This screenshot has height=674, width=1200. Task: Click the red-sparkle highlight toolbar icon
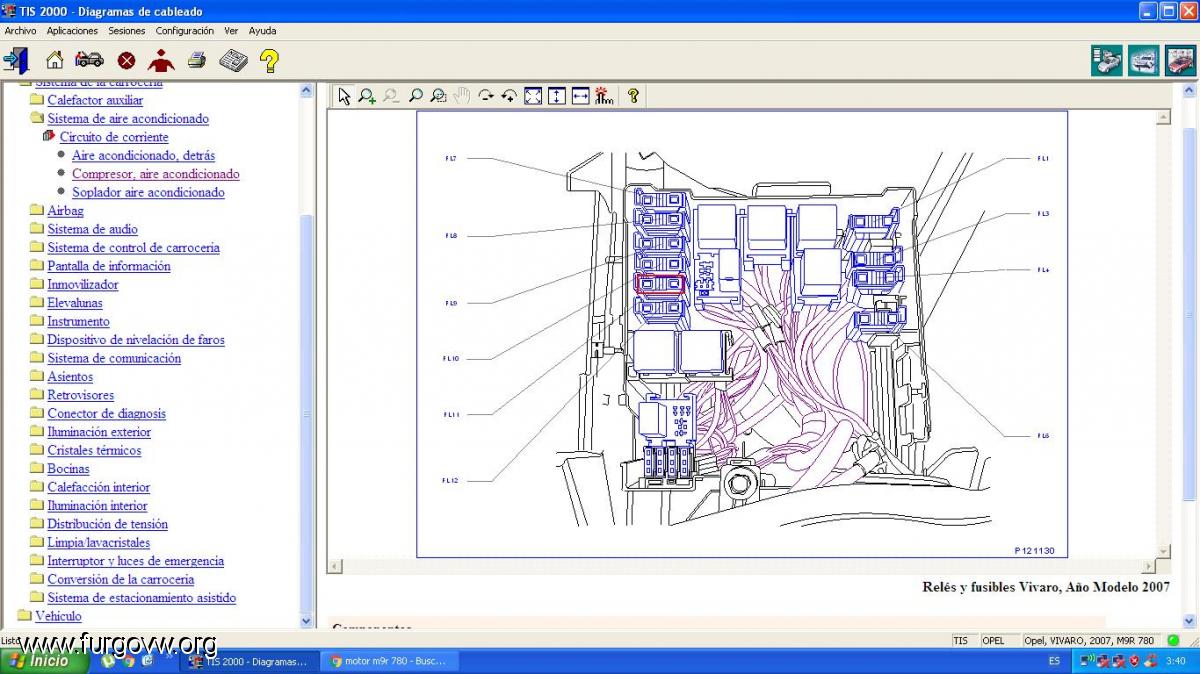point(603,96)
